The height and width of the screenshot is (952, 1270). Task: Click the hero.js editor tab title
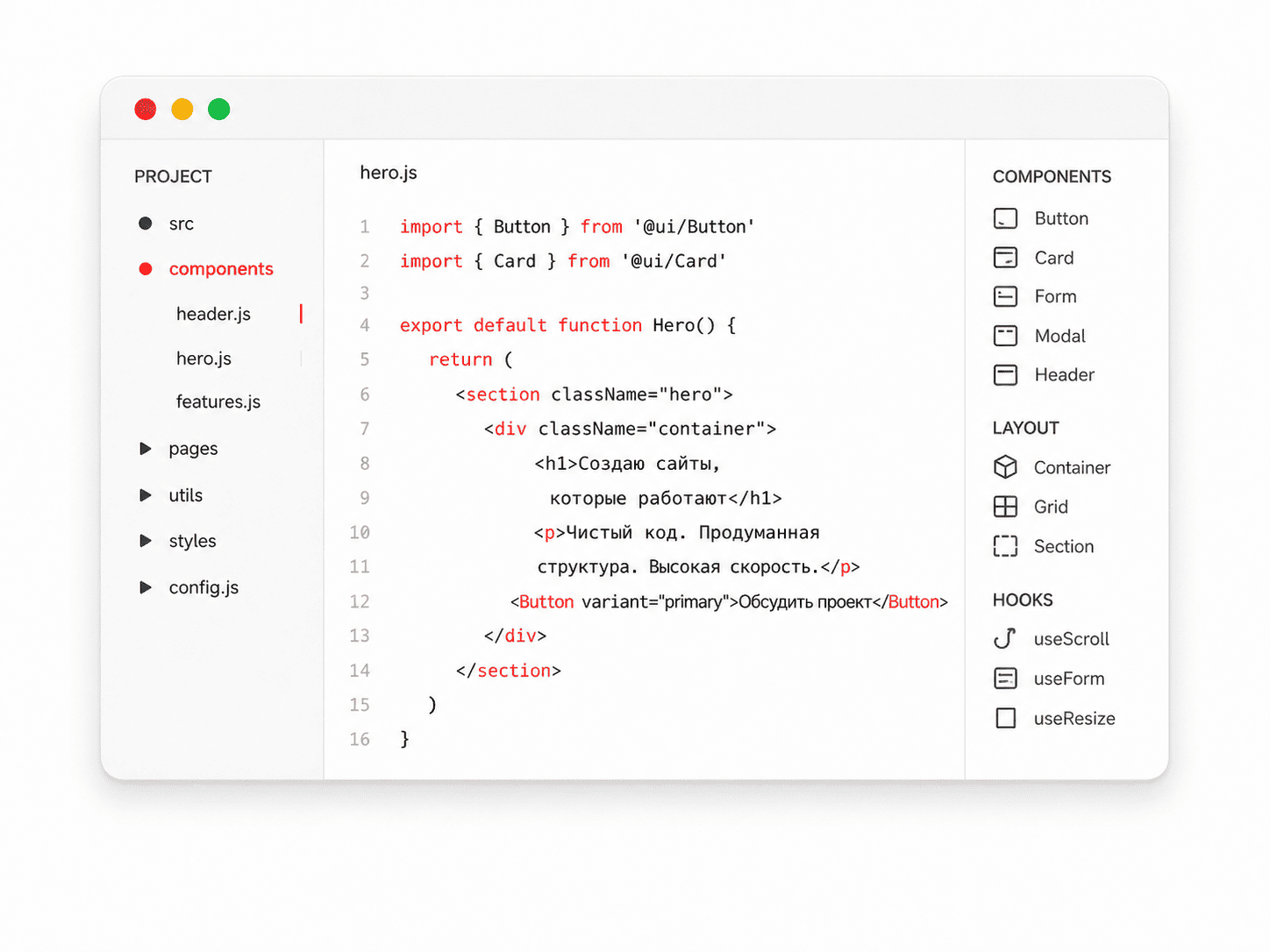point(389,173)
